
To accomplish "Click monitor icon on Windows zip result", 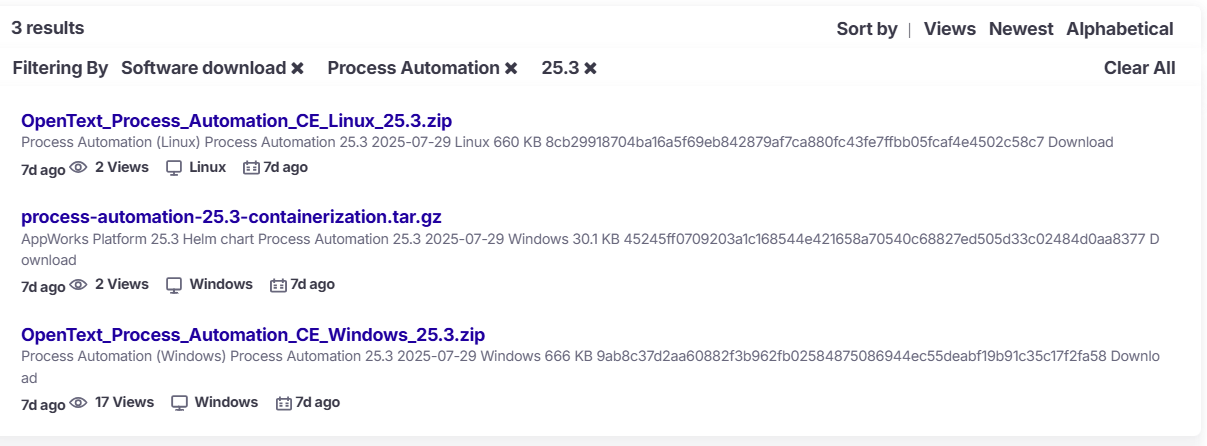I will [180, 403].
